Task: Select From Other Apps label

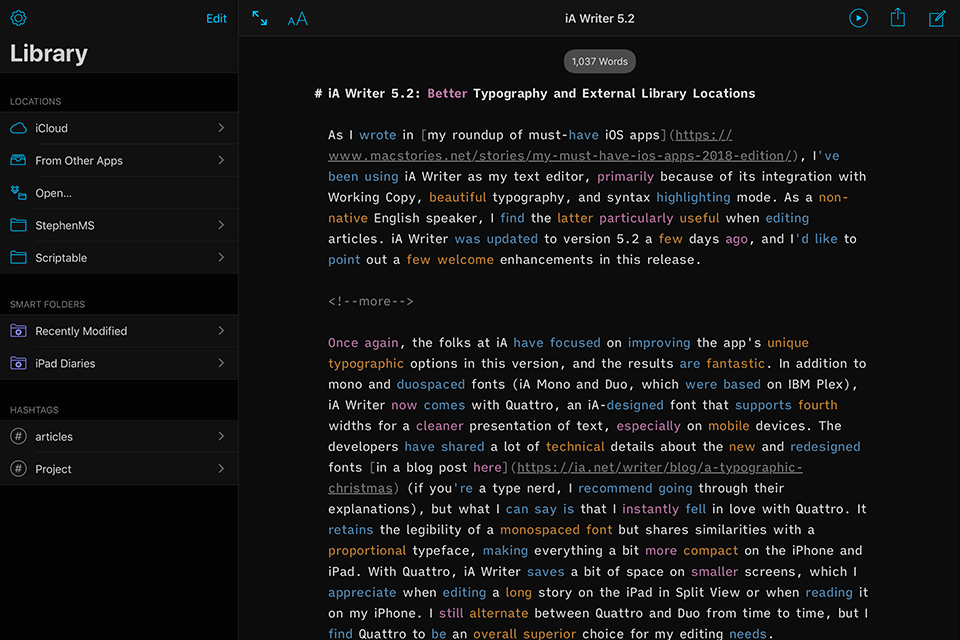Action: [x=79, y=160]
